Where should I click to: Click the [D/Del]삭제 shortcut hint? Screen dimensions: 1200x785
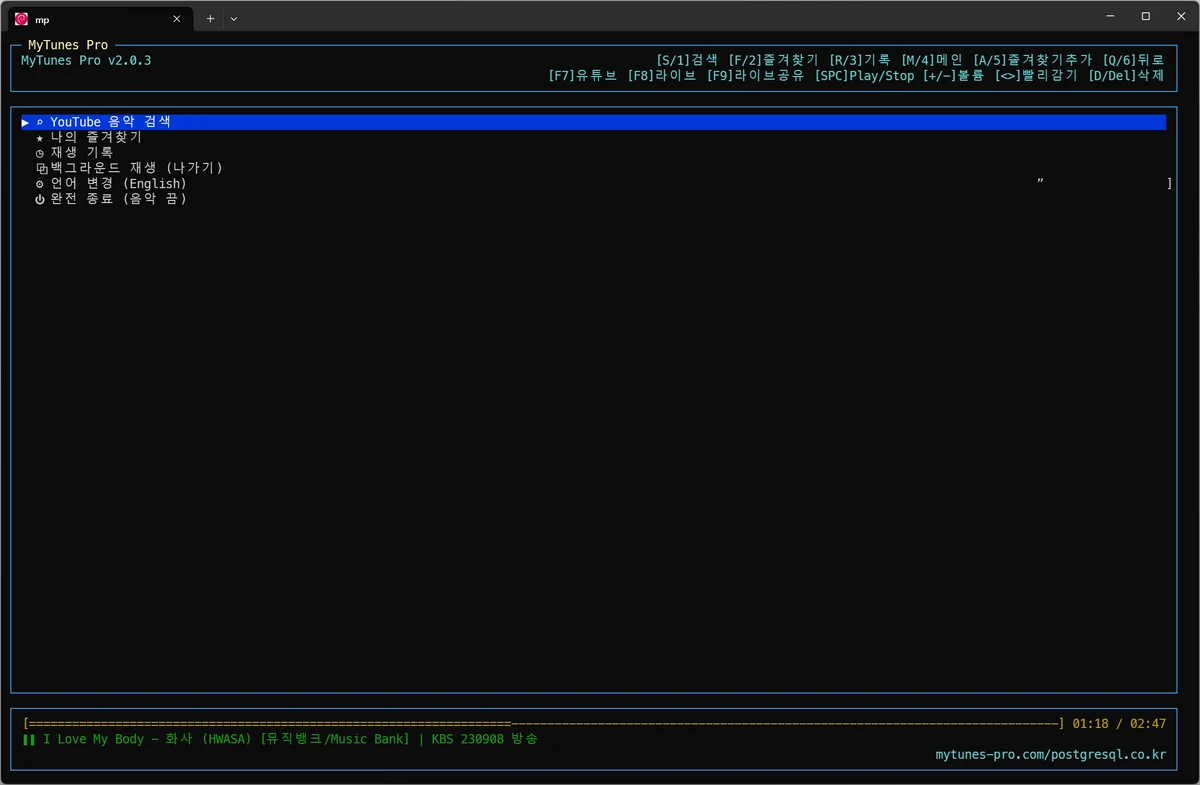(1126, 76)
